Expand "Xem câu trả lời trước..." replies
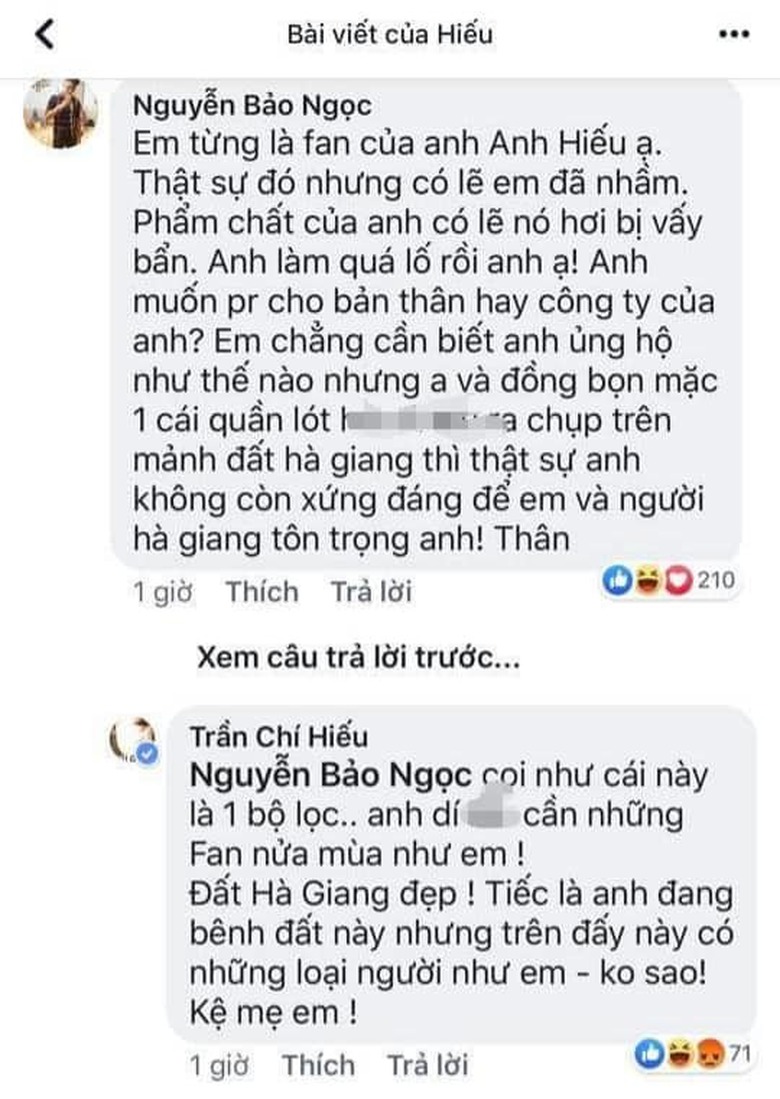 (x=358, y=658)
